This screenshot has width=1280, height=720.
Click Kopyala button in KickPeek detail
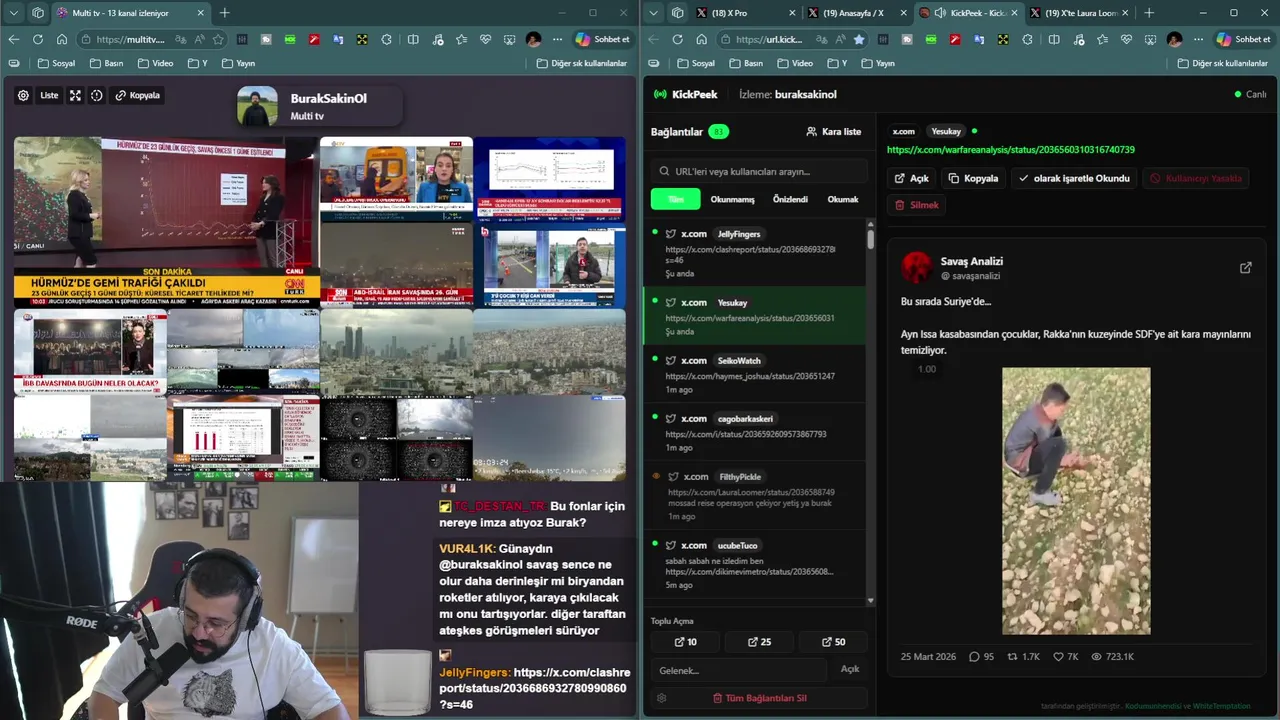[x=973, y=178]
